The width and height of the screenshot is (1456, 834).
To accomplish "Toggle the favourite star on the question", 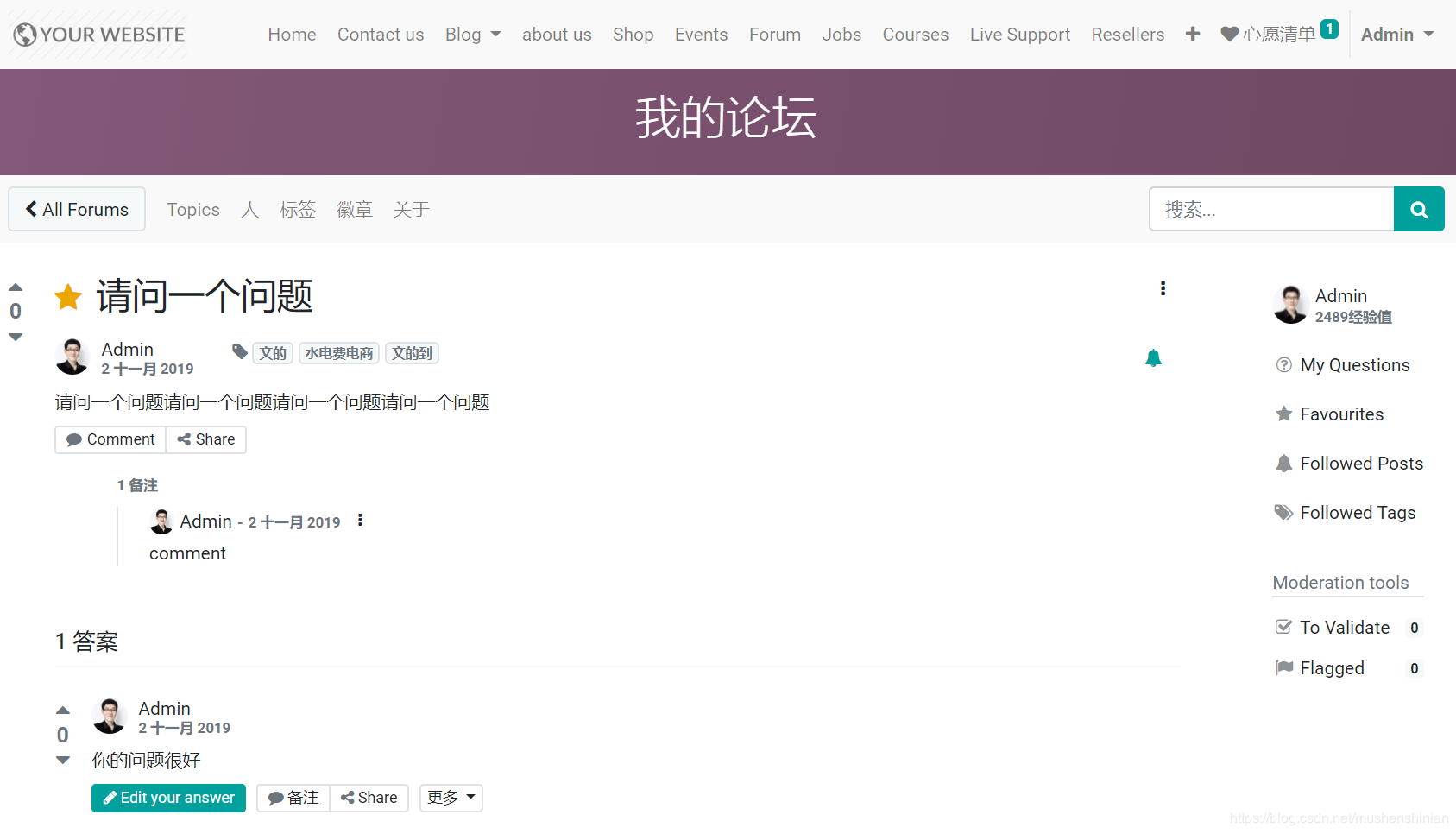I will (x=68, y=297).
